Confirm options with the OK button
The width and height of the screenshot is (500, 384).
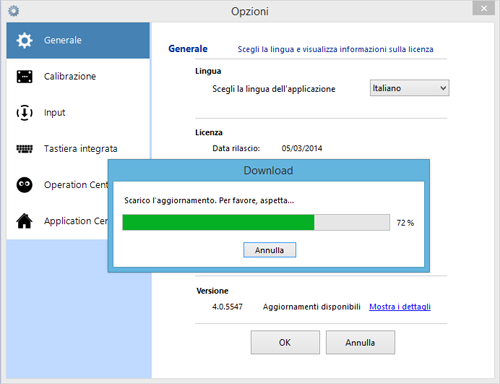tap(285, 342)
